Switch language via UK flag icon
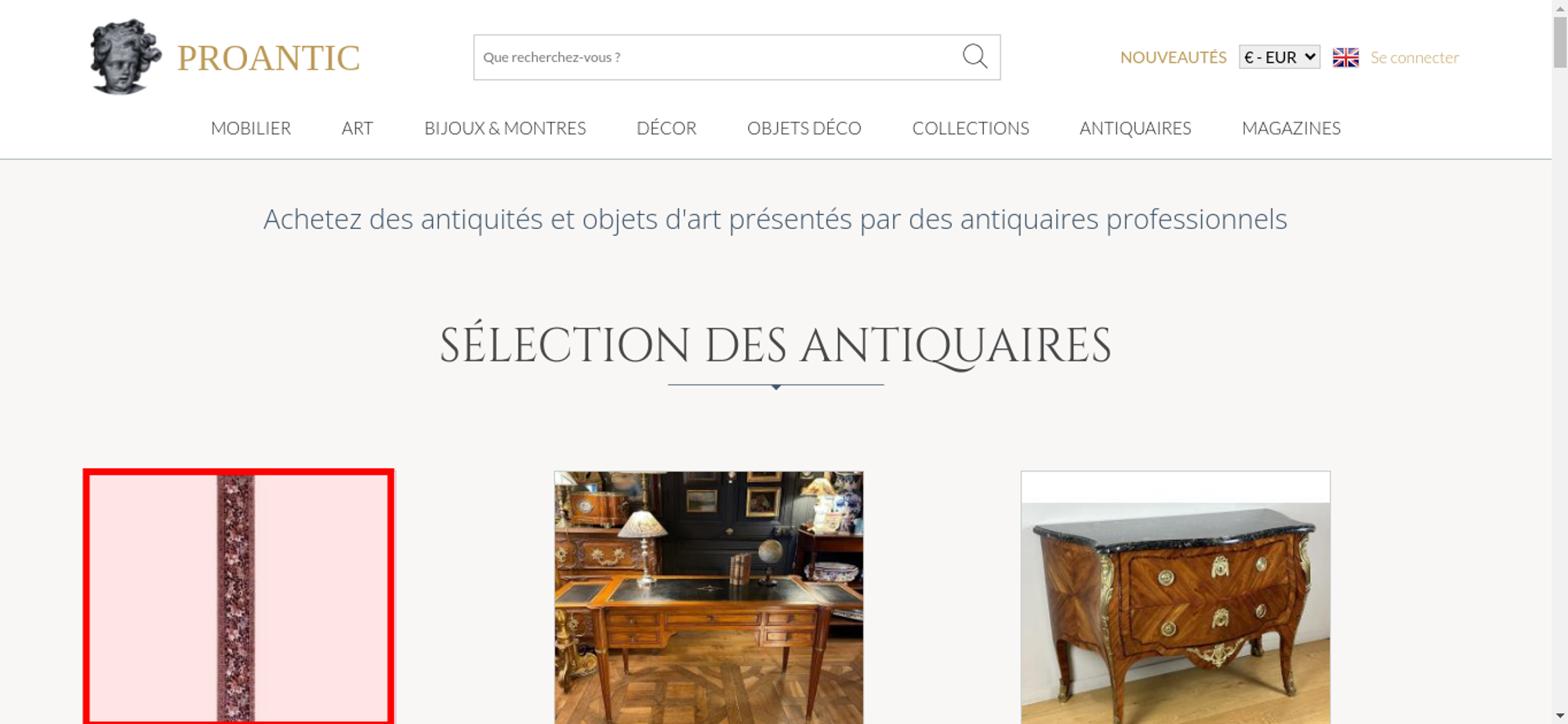 click(1345, 57)
